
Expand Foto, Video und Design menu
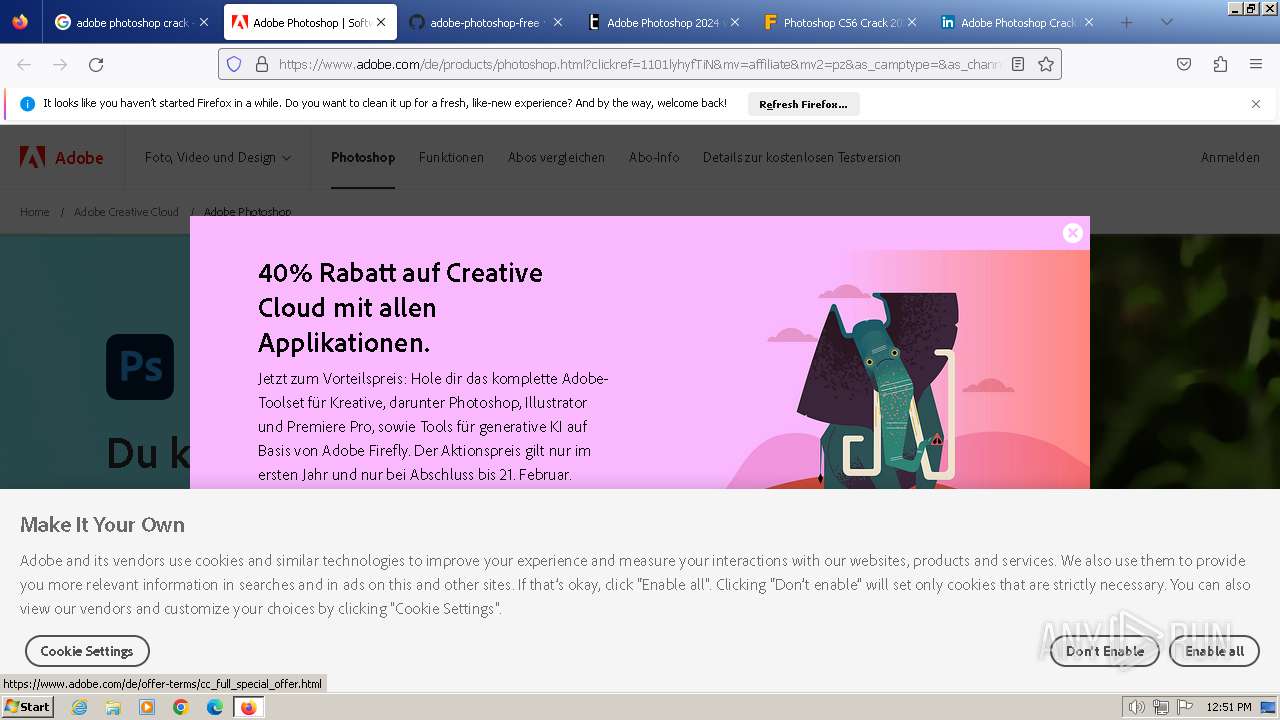pos(218,157)
